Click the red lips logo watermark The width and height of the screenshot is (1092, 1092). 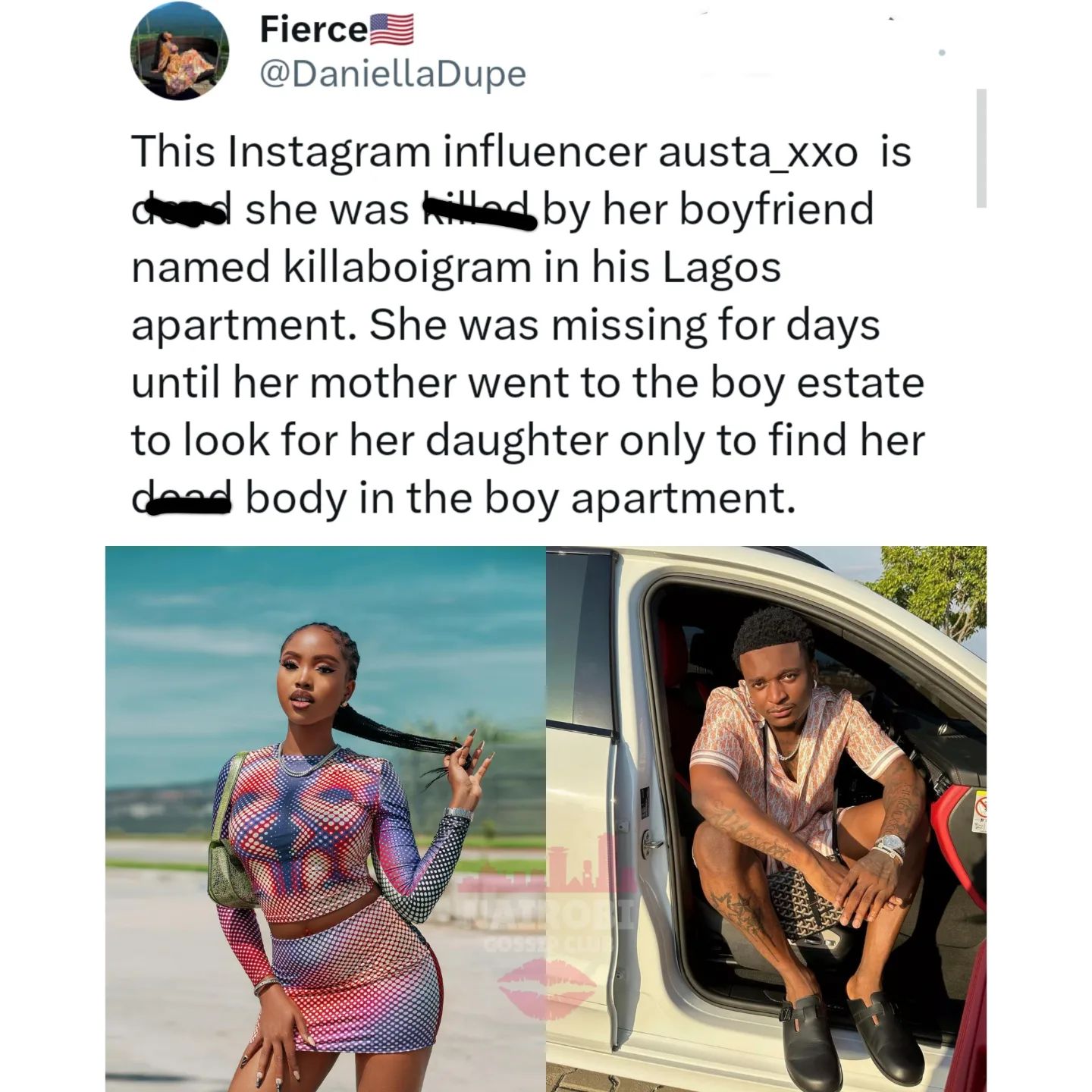pyautogui.click(x=547, y=987)
